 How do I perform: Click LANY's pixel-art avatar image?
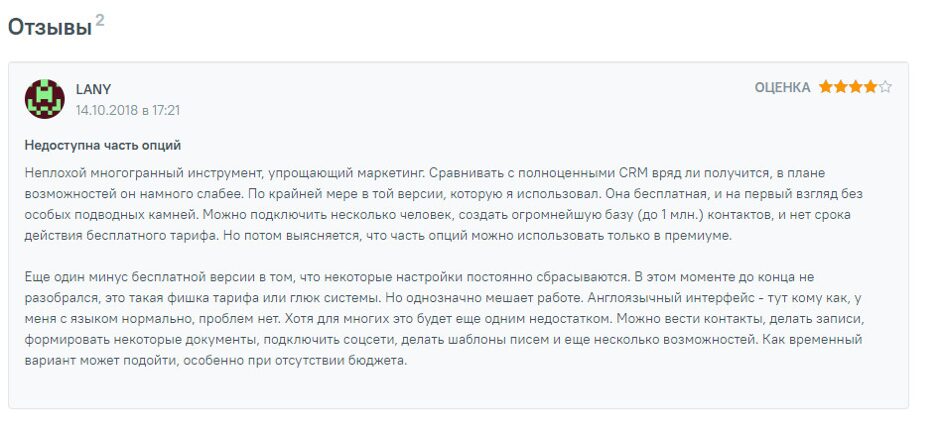[44, 99]
